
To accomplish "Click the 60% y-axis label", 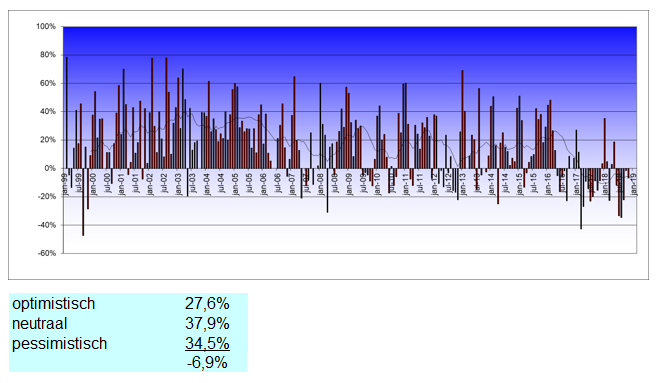I will tap(48, 83).
